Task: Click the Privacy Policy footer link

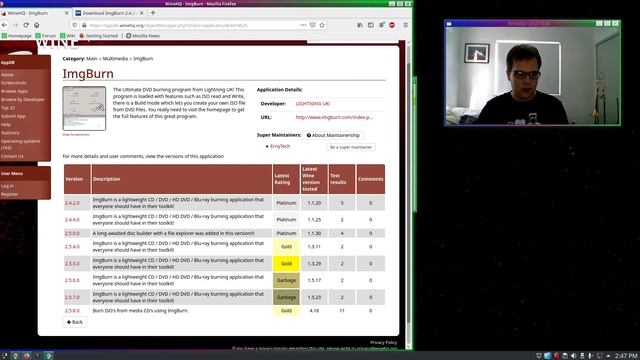Action: click(383, 342)
